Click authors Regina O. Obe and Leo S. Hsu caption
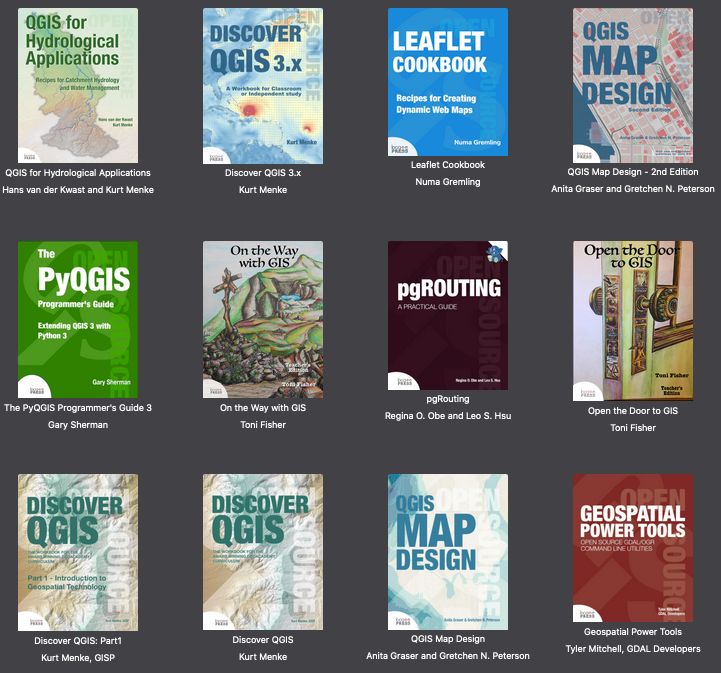721x673 pixels. [x=448, y=415]
